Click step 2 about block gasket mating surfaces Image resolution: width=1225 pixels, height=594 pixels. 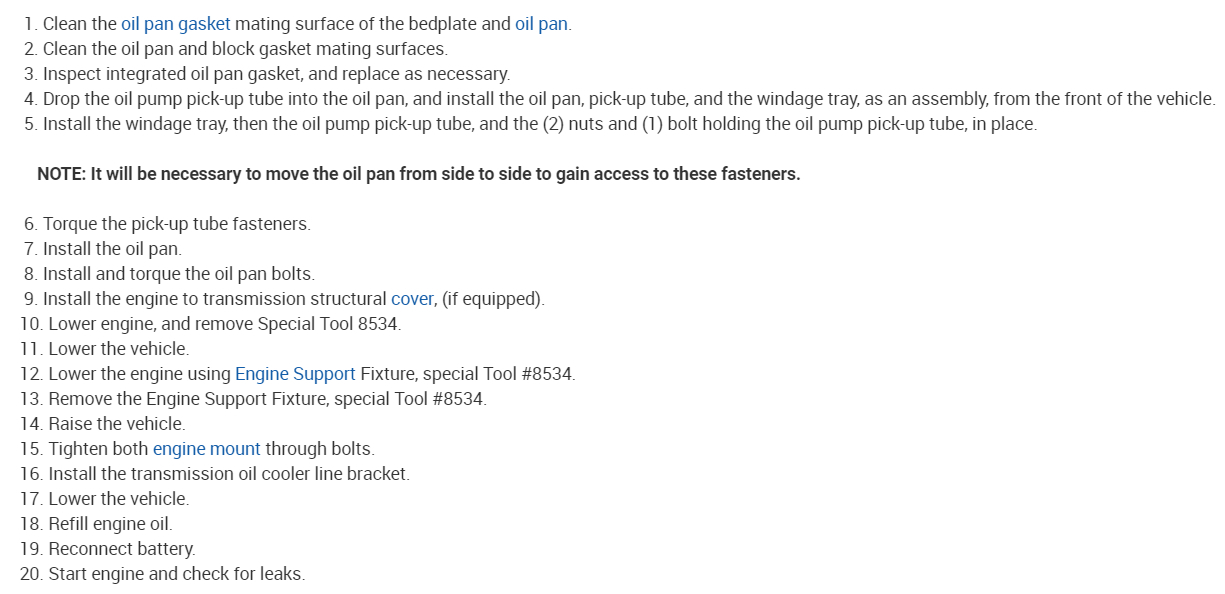point(245,49)
